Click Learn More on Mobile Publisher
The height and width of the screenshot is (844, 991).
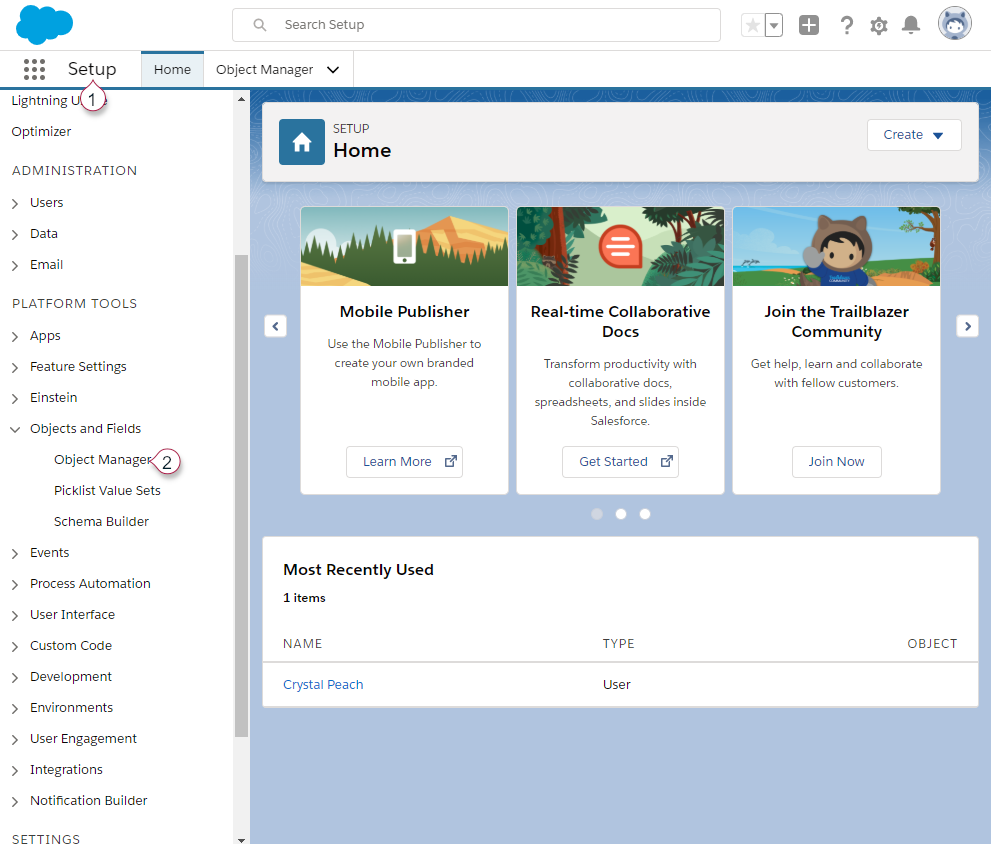pyautogui.click(x=404, y=462)
